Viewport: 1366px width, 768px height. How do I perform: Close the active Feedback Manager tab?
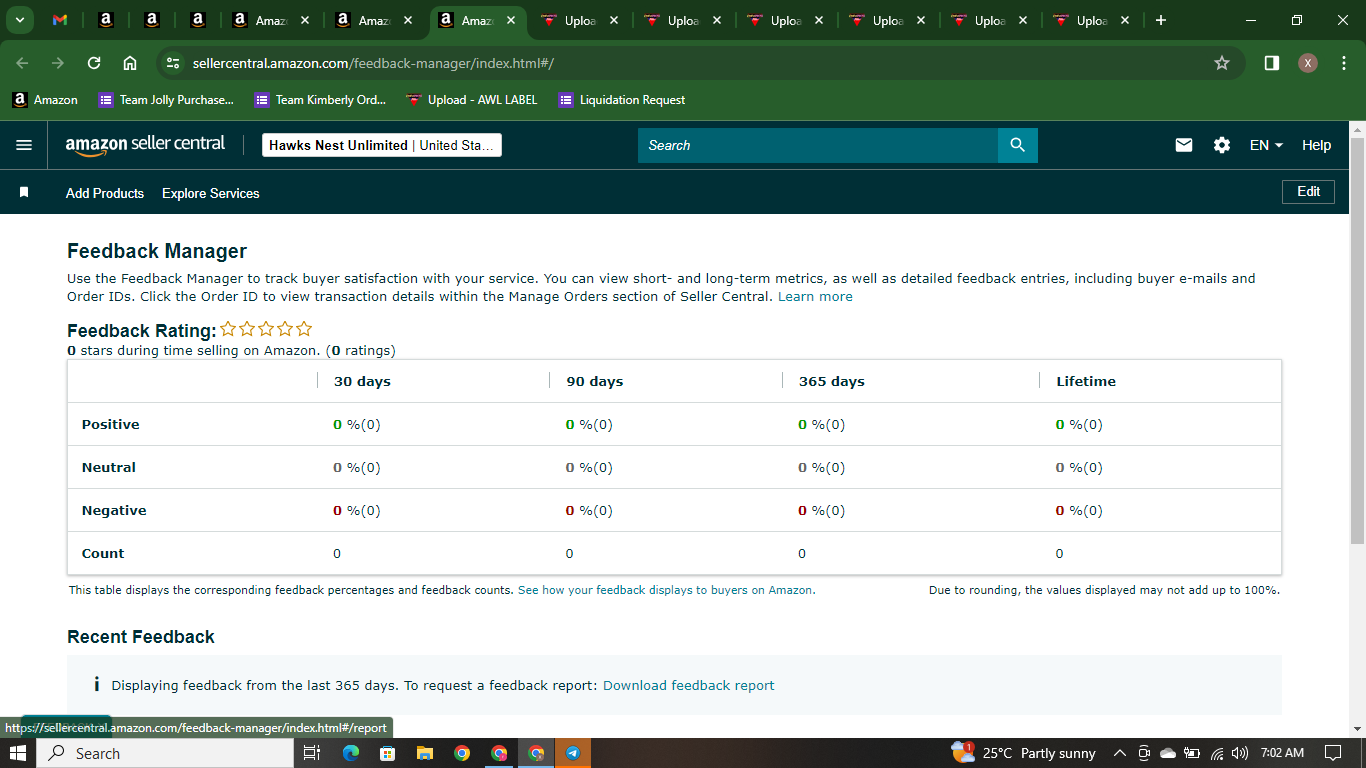tap(510, 20)
